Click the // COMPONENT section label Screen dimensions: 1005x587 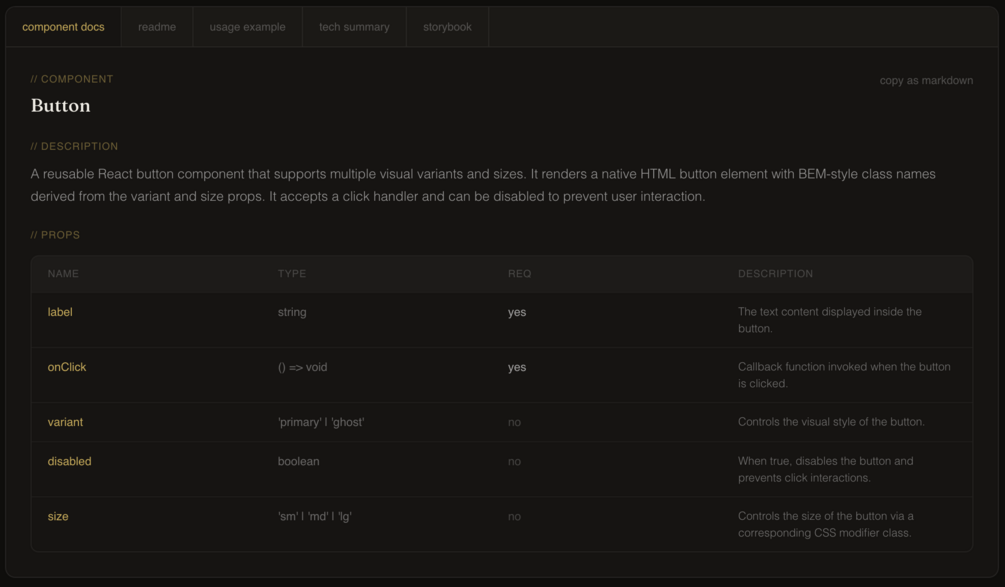tap(72, 79)
